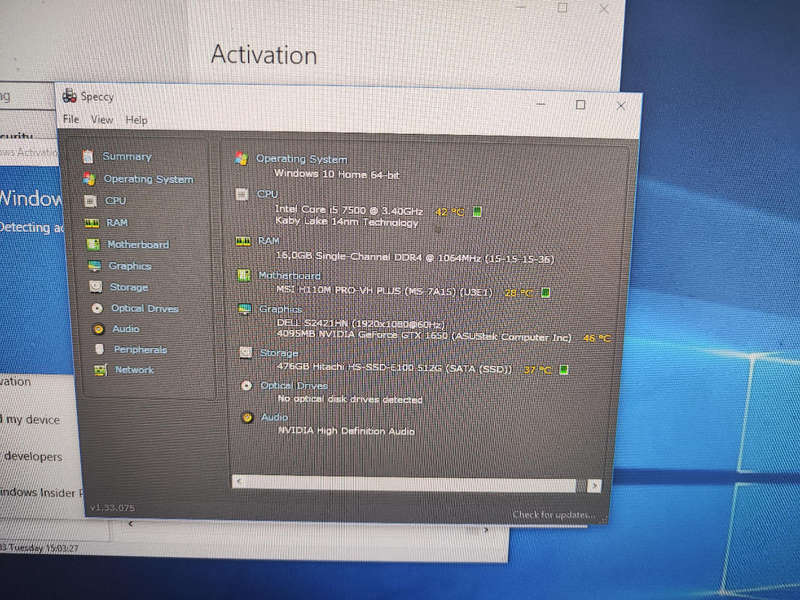This screenshot has width=800, height=600.
Task: Click the green temperature indicator beside 37 °C
Action: [564, 369]
